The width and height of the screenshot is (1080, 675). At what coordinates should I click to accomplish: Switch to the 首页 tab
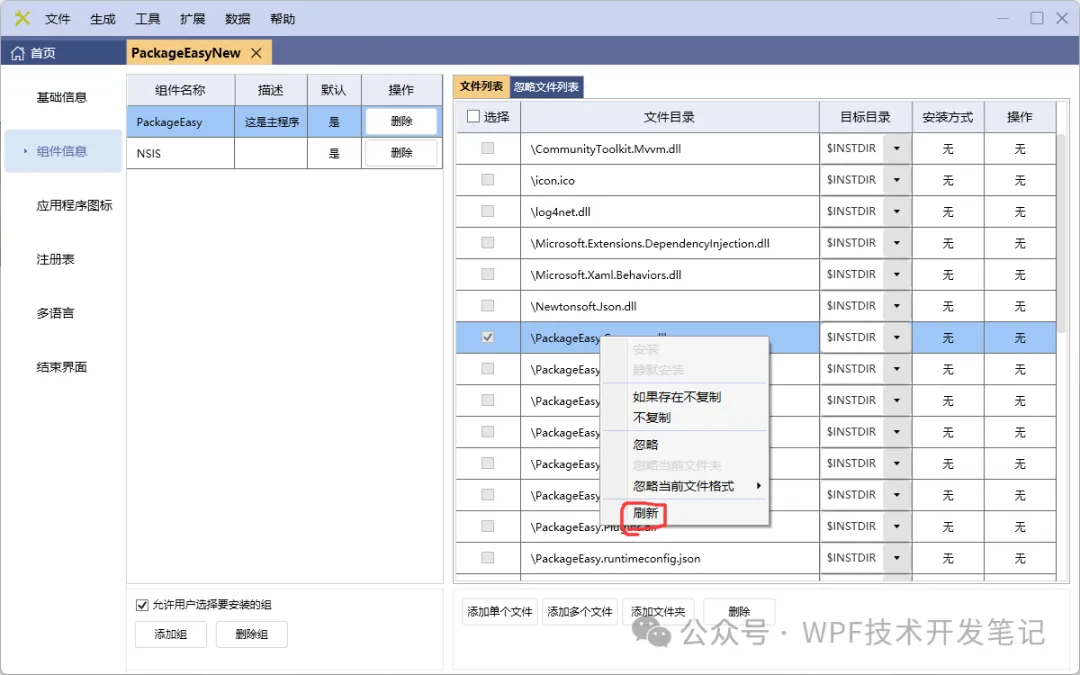pyautogui.click(x=63, y=53)
